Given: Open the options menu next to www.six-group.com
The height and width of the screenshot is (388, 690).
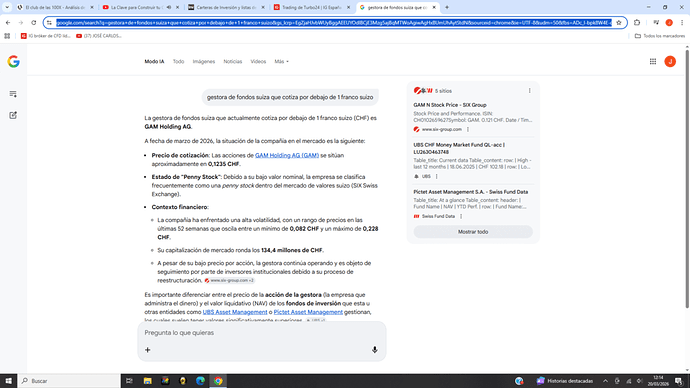Looking at the screenshot, I should click(x=468, y=129).
